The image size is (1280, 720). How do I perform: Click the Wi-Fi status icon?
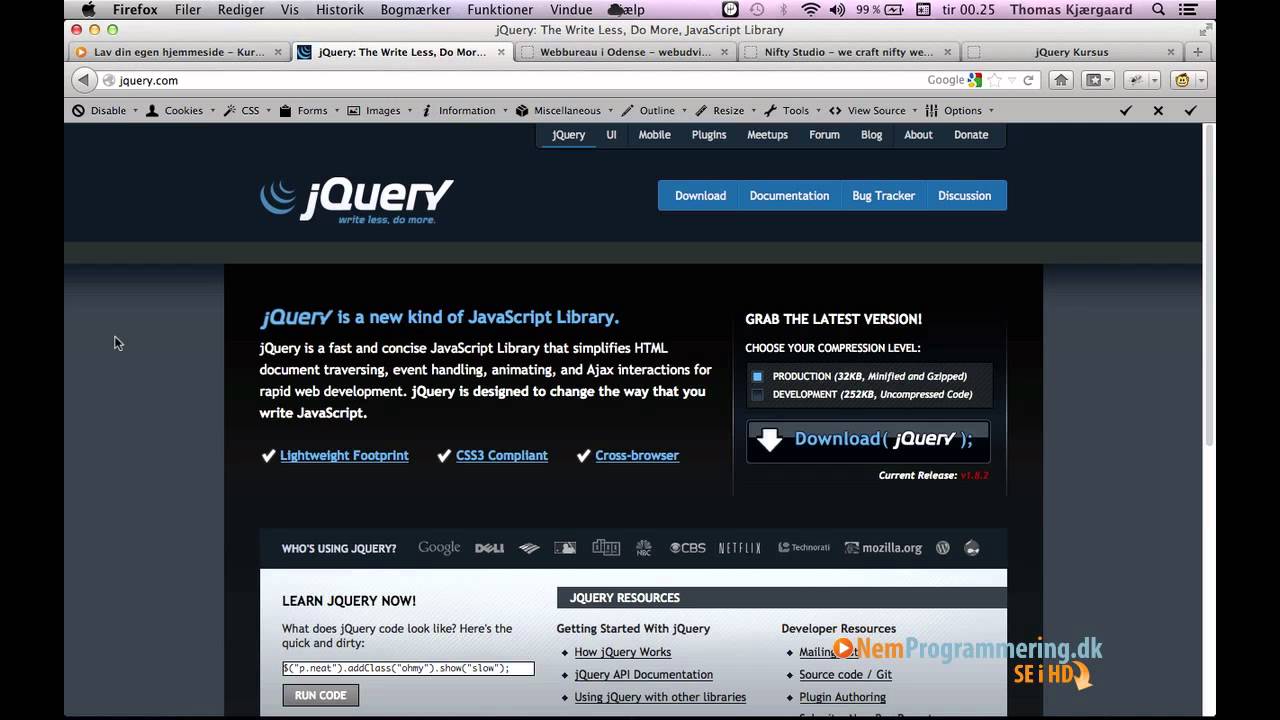[x=810, y=10]
